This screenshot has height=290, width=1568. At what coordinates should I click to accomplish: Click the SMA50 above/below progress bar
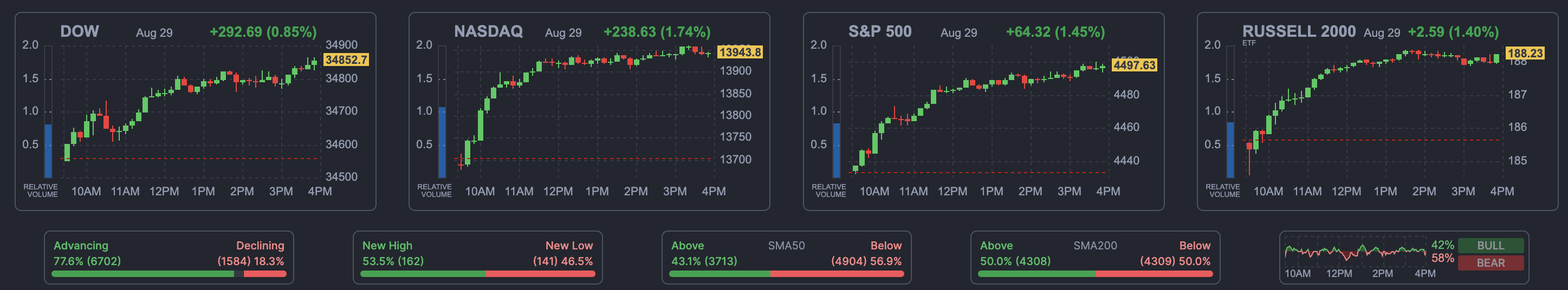click(786, 274)
